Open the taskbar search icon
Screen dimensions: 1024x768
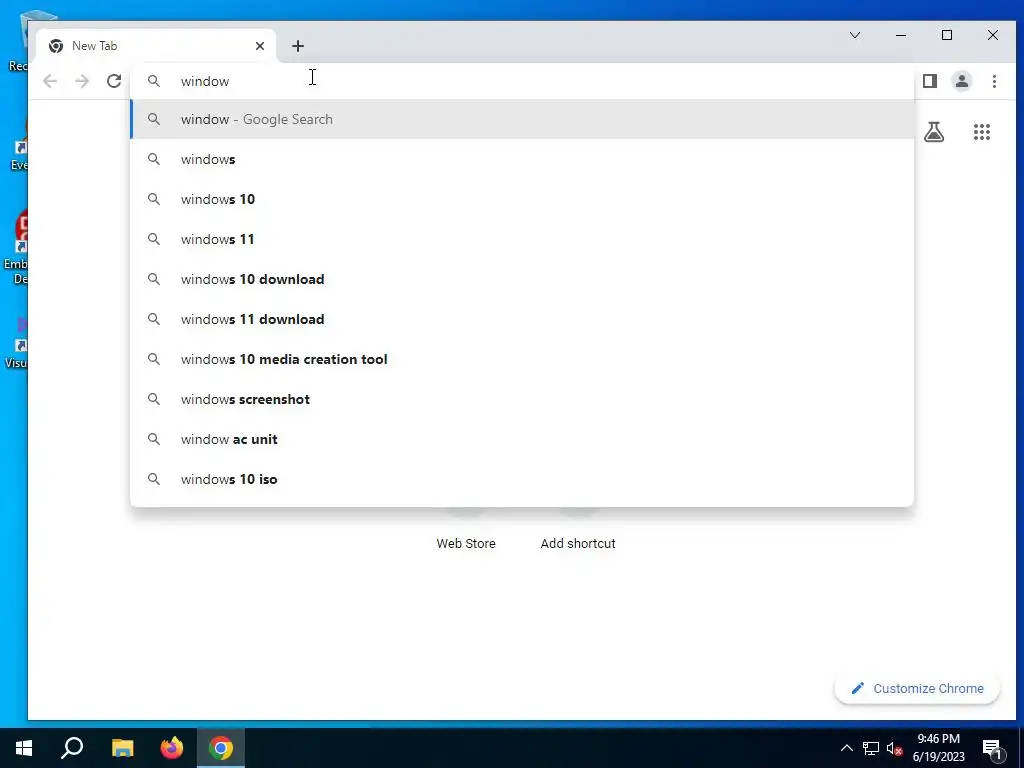pyautogui.click(x=72, y=748)
